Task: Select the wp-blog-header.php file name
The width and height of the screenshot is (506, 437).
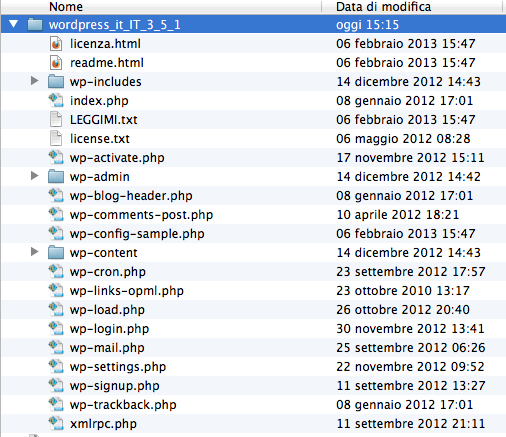Action: pyautogui.click(x=131, y=196)
